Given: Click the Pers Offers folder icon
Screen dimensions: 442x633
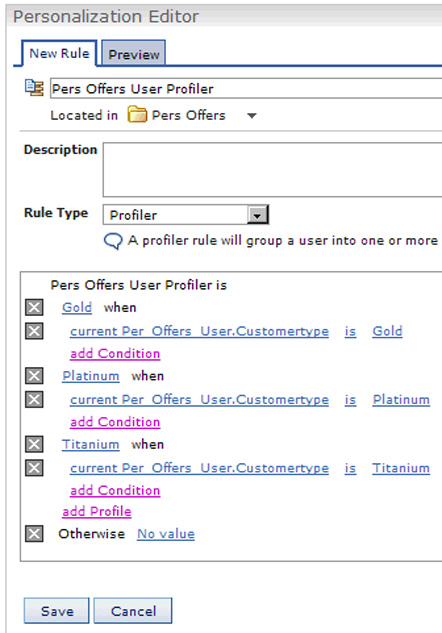Looking at the screenshot, I should pos(137,115).
